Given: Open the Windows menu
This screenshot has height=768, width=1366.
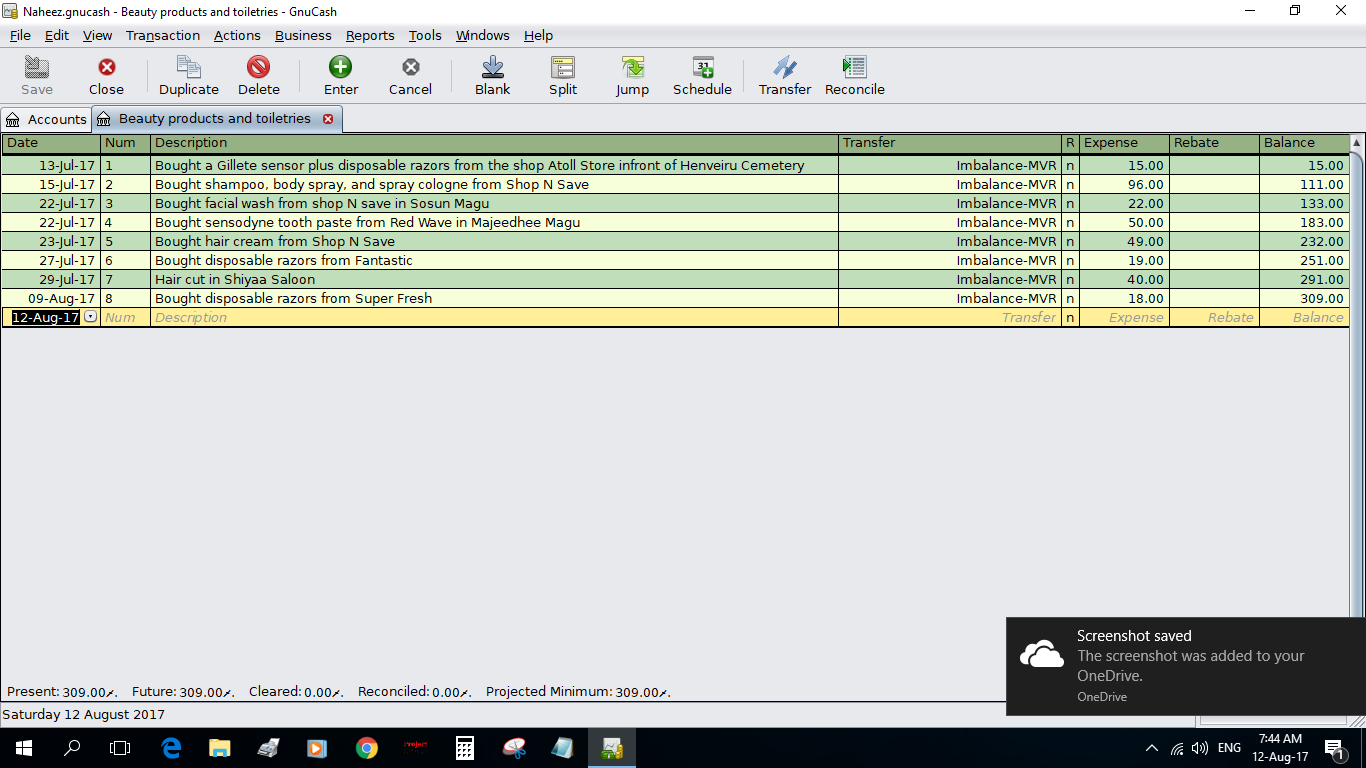Looking at the screenshot, I should (x=483, y=35).
